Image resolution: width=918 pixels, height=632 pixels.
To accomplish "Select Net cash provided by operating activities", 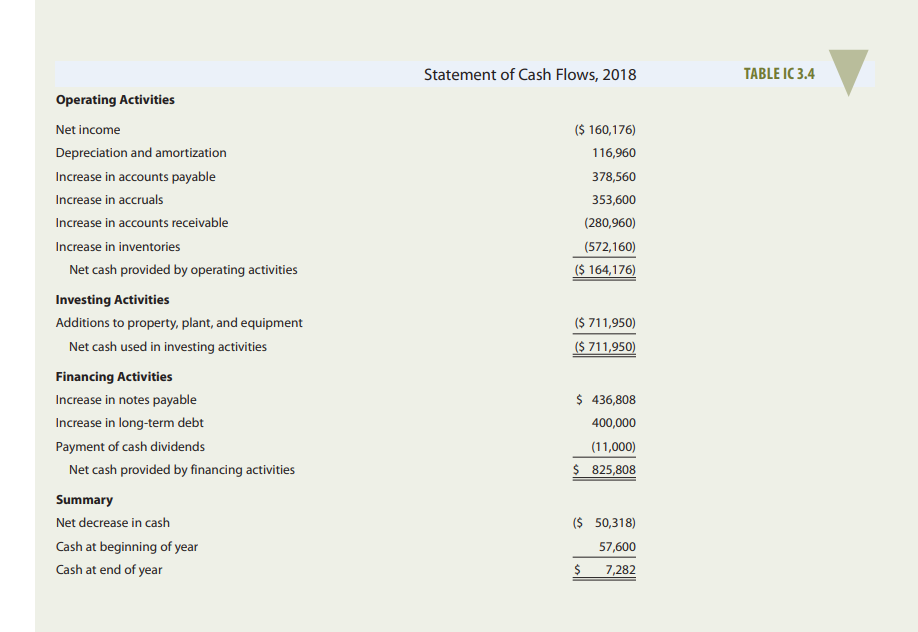I will coord(183,269).
